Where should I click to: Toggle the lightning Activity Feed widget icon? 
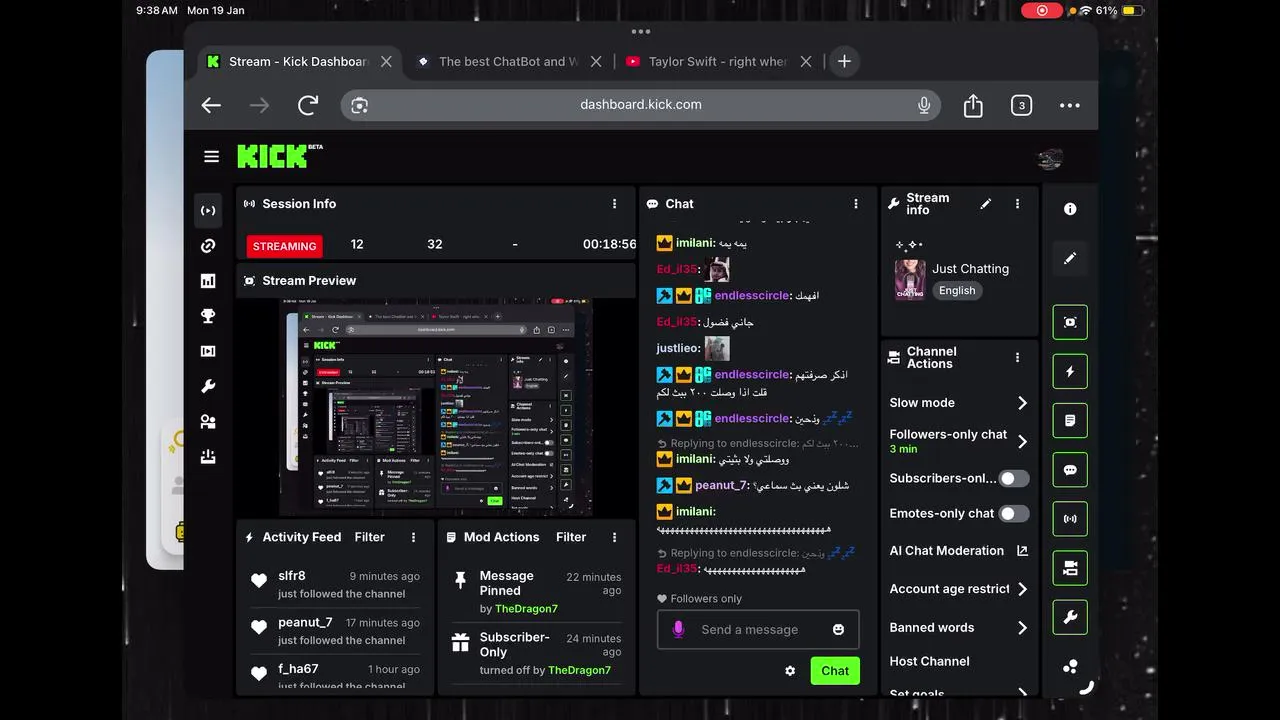click(1070, 371)
